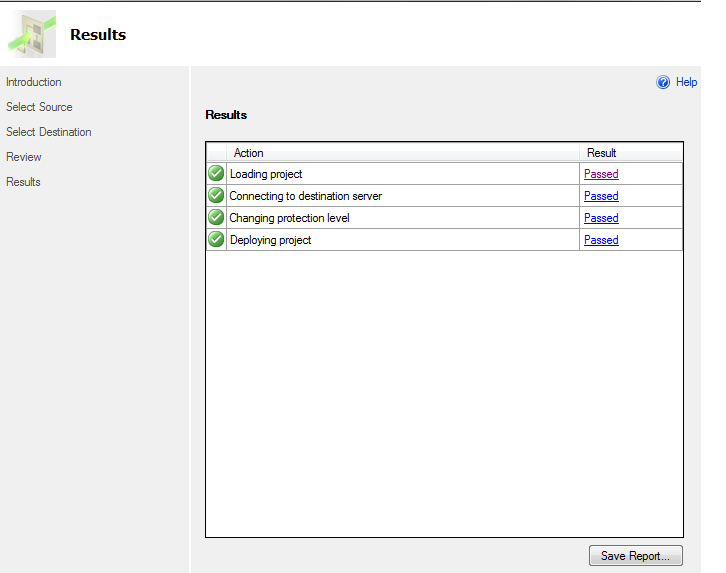Viewport: 726px width, 573px height.
Task: Open the Review step in sidebar
Action: point(24,157)
